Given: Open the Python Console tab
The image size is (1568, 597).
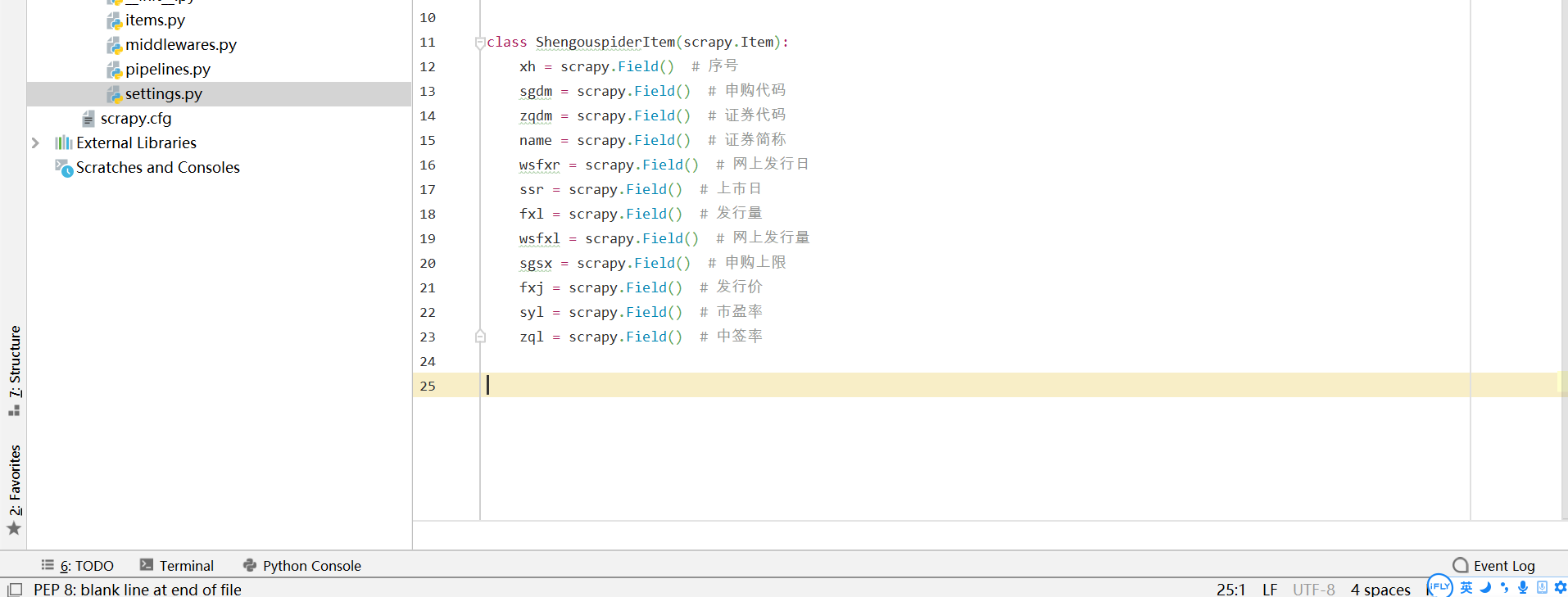Looking at the screenshot, I should pos(302,565).
